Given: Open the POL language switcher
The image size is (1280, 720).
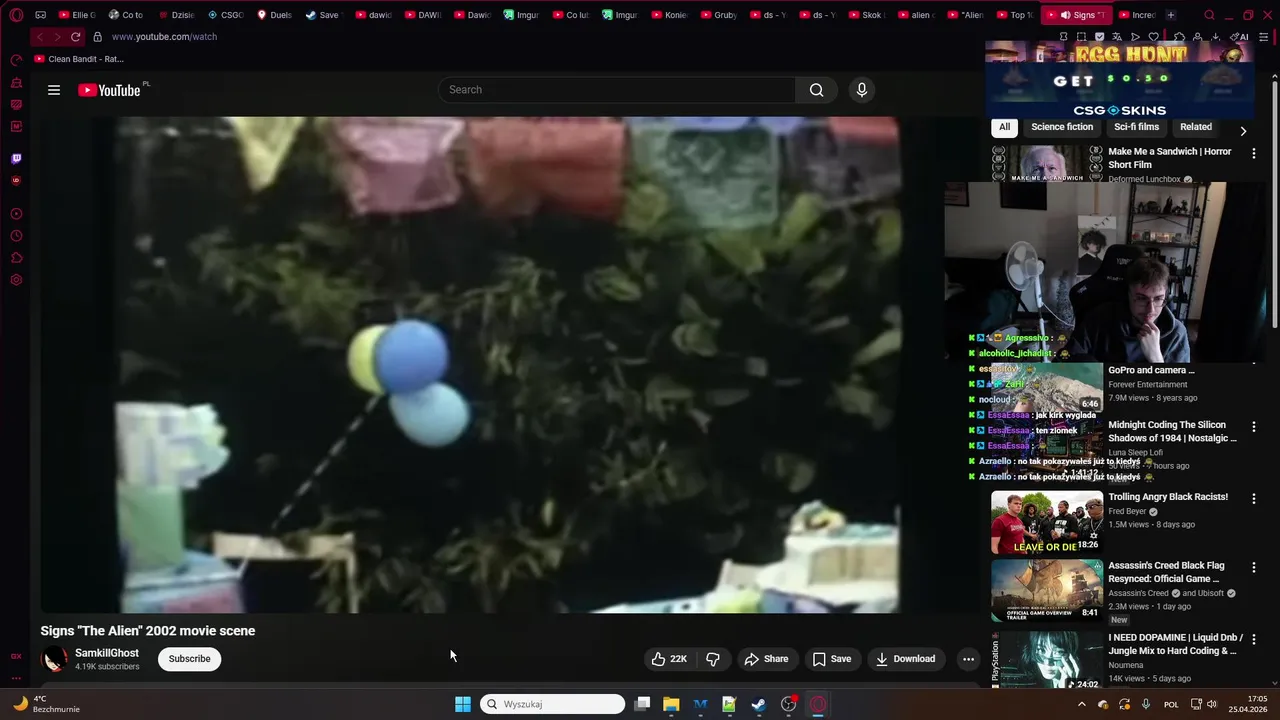Looking at the screenshot, I should [1171, 704].
